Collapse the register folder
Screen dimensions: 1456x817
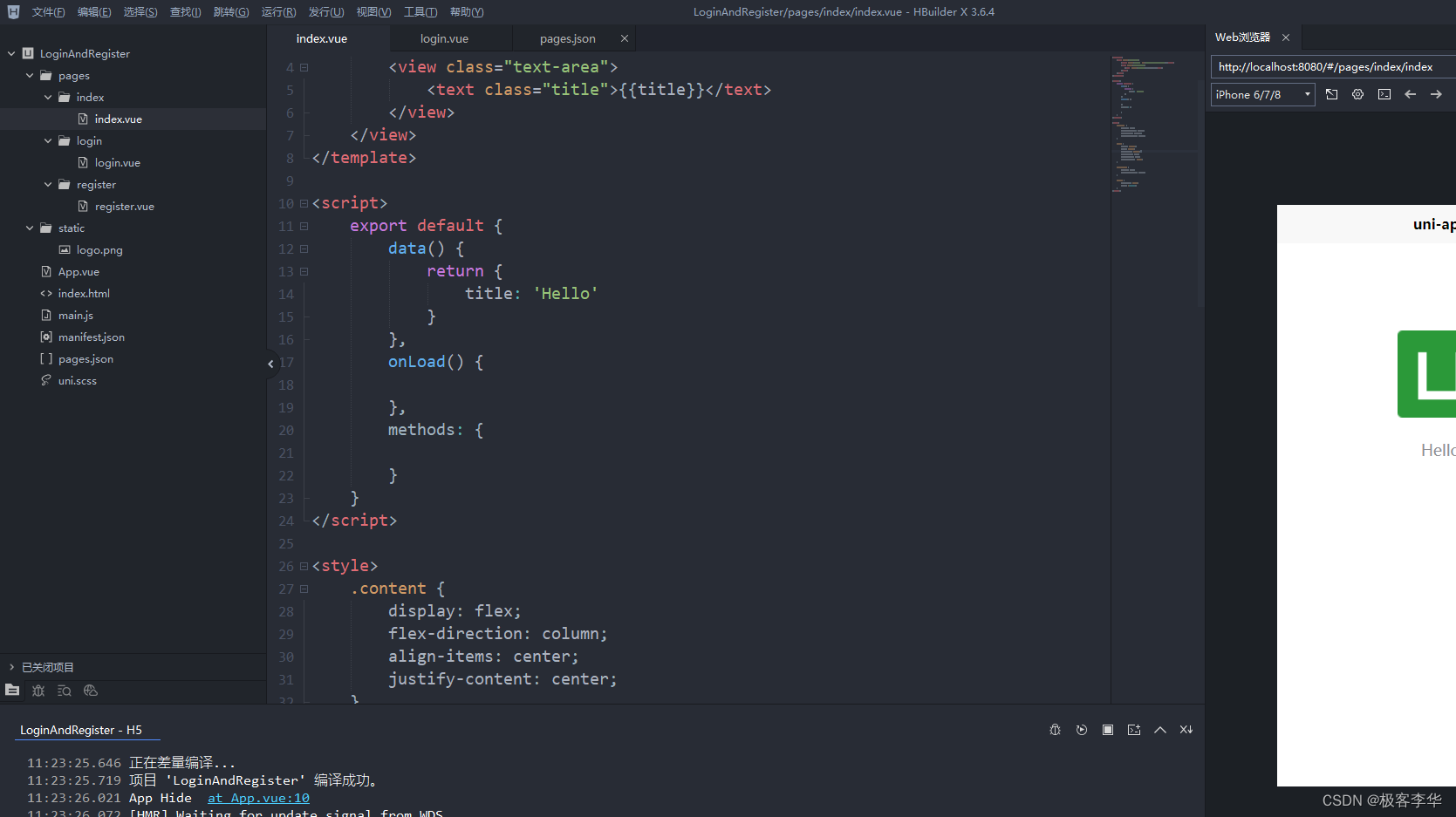48,184
